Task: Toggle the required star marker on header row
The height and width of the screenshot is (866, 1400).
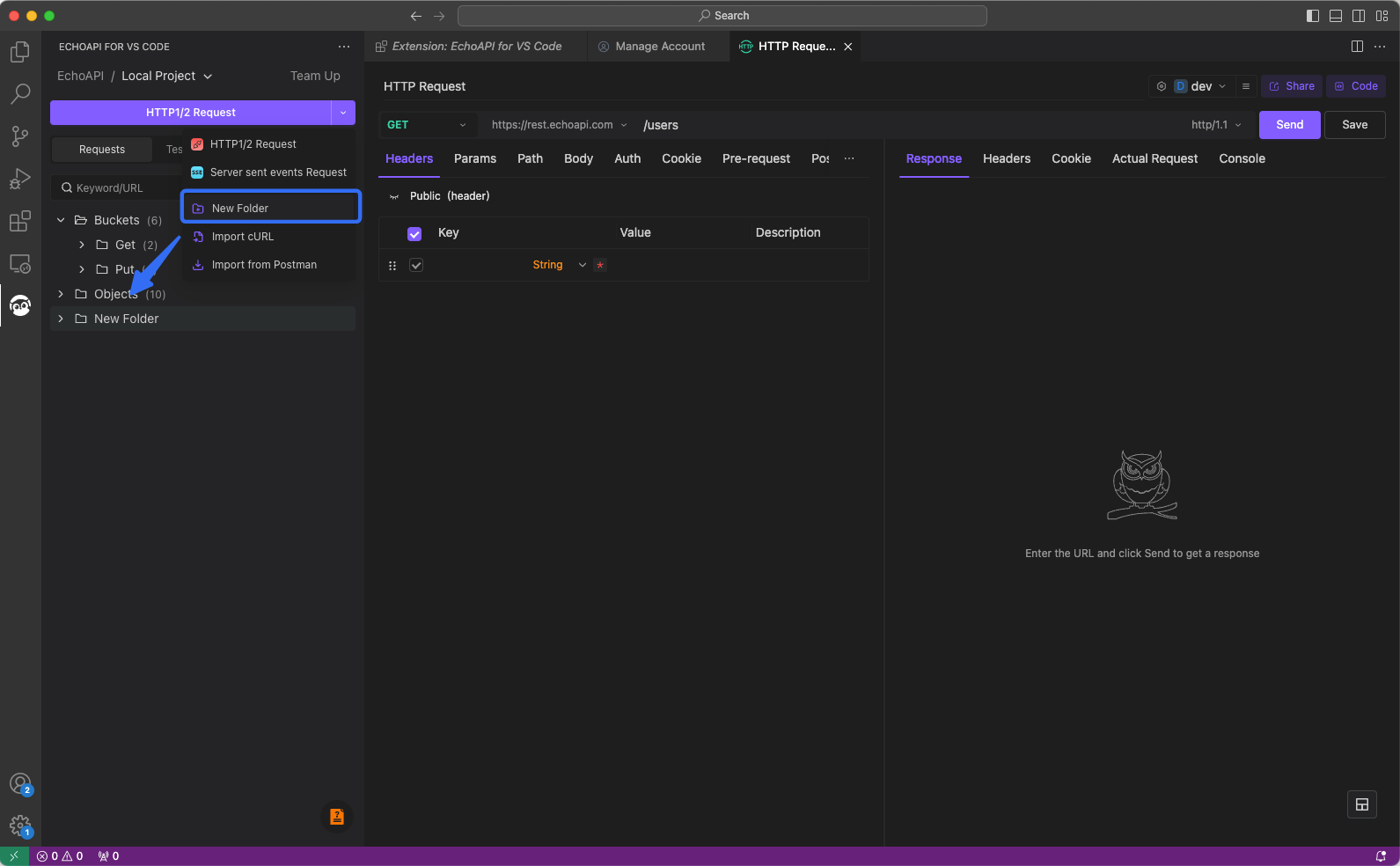Action: pos(600,265)
